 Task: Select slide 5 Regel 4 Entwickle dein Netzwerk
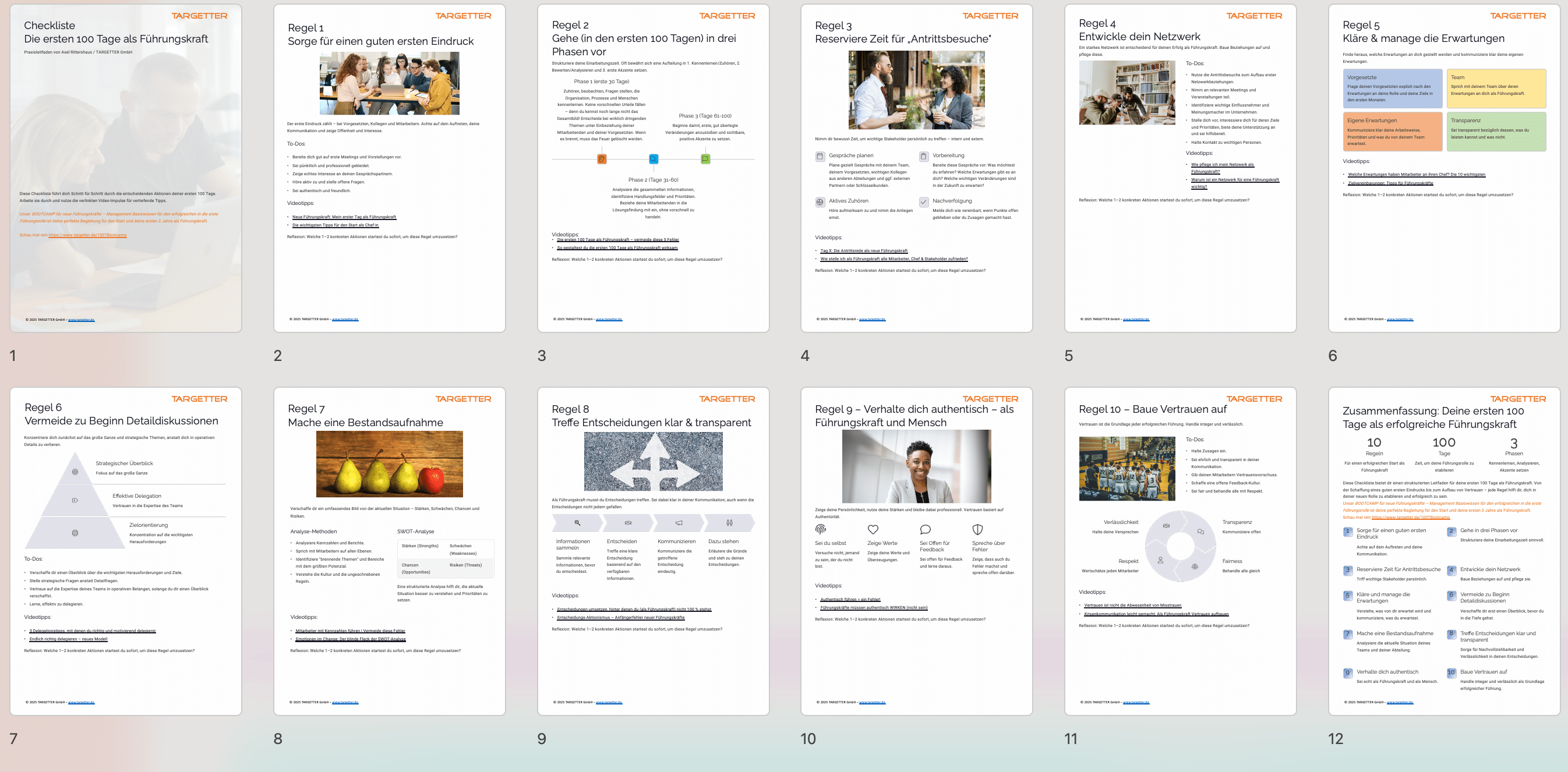pos(1180,168)
